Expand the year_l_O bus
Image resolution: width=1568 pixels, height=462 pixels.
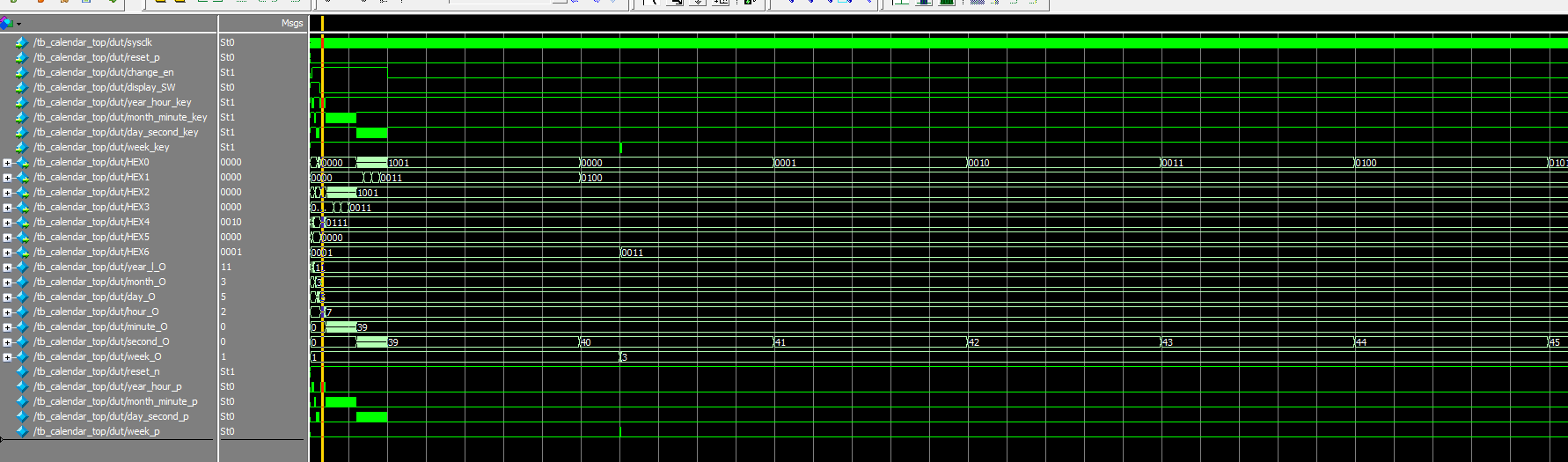7,268
